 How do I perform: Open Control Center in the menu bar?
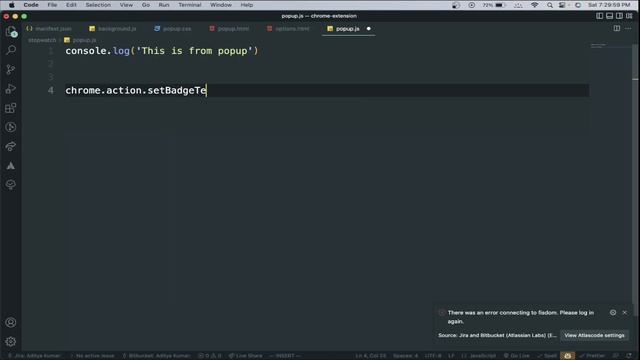(x=562, y=5)
